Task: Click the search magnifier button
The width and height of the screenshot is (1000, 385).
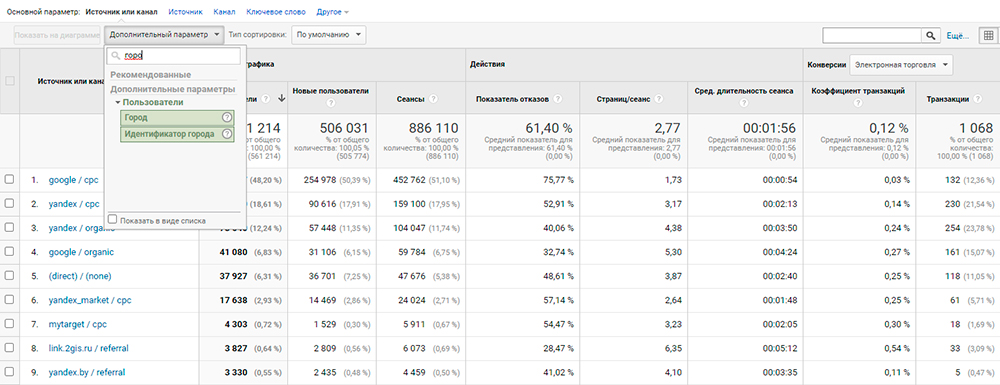Action: (x=931, y=36)
